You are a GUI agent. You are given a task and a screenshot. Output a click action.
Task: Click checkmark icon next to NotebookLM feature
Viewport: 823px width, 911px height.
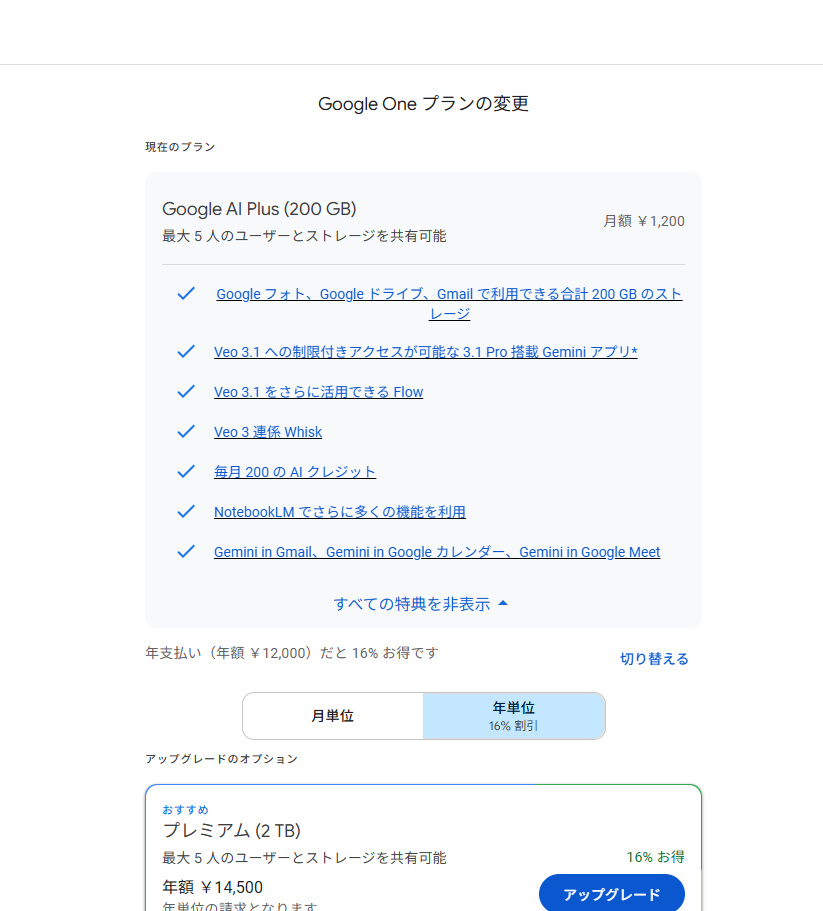(185, 512)
